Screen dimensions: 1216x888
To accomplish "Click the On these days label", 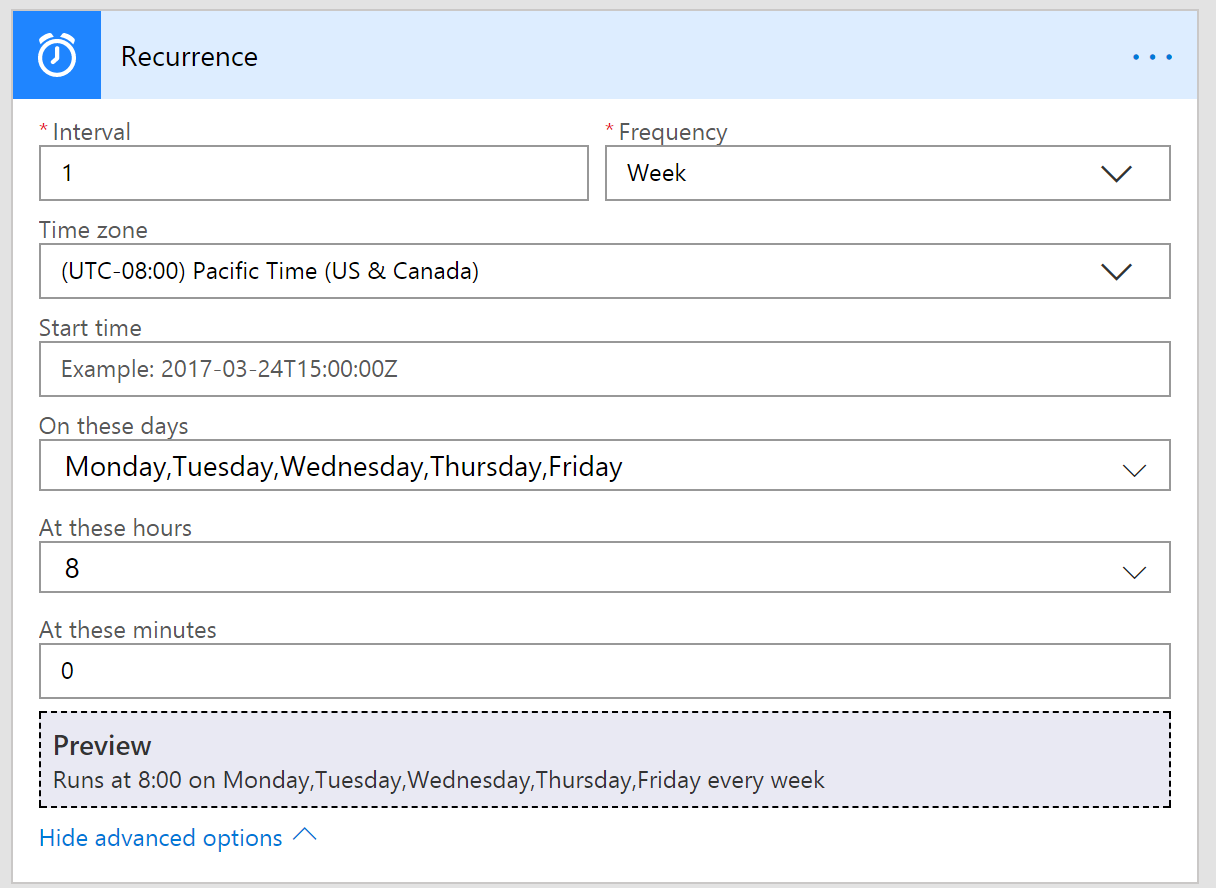I will 113,426.
